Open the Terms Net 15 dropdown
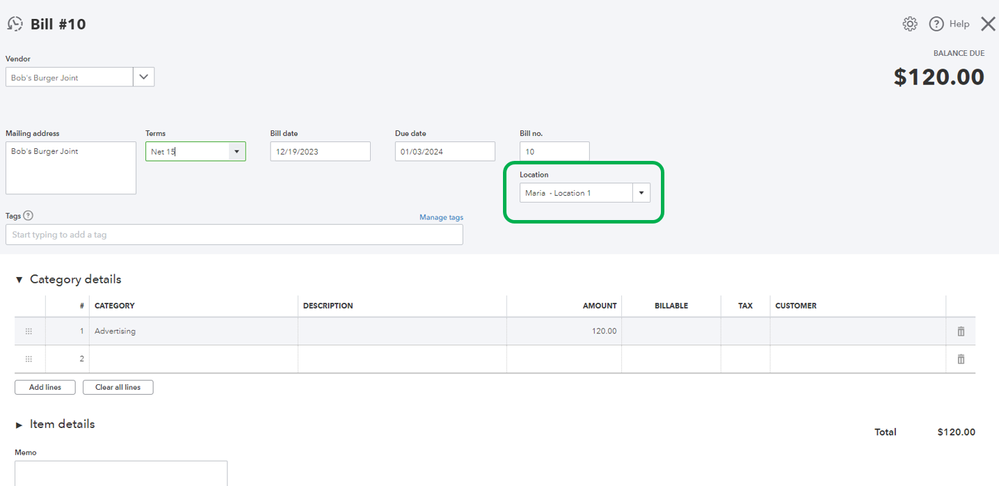 237,151
